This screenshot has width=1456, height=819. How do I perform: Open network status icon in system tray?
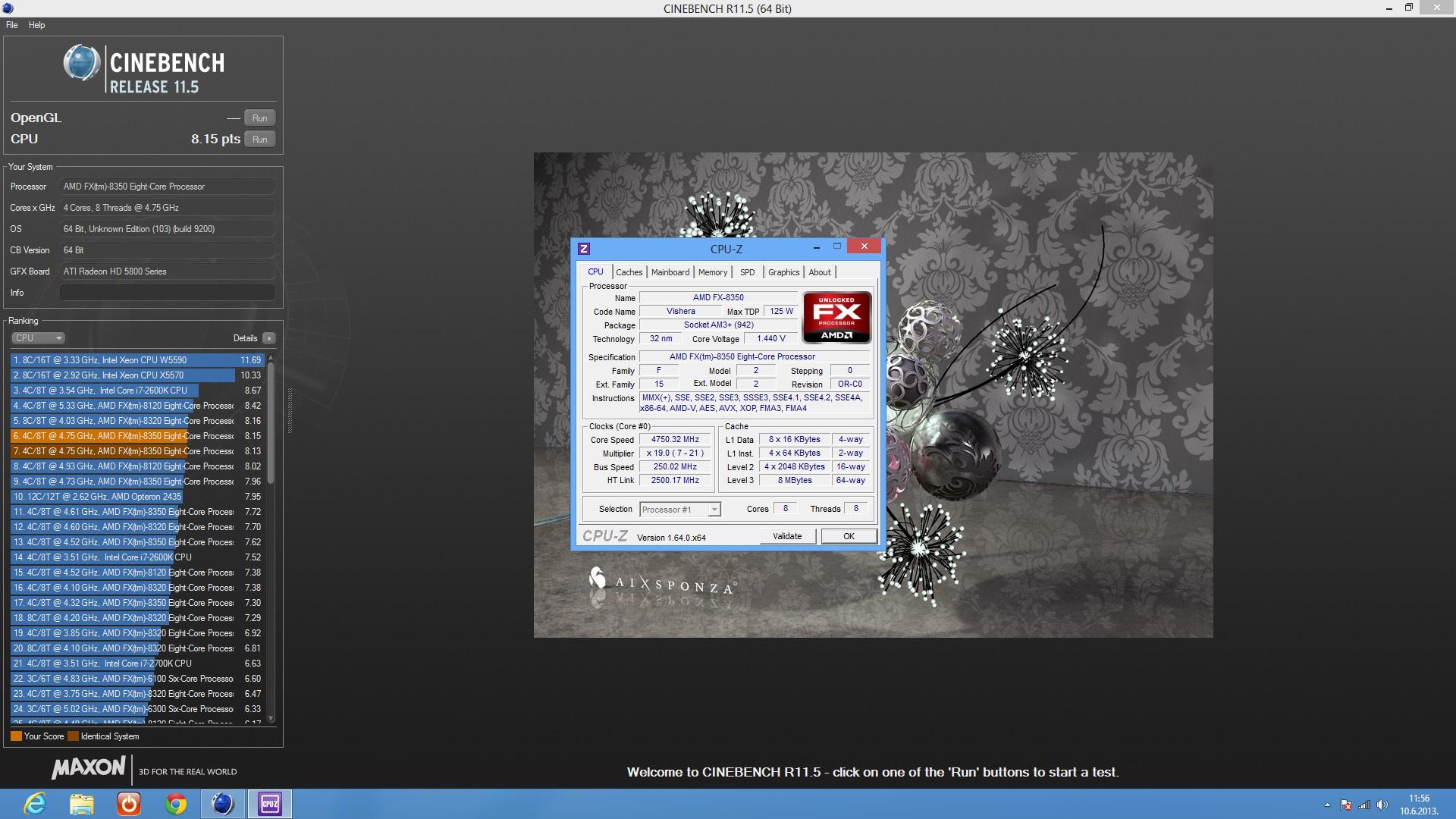1364,805
